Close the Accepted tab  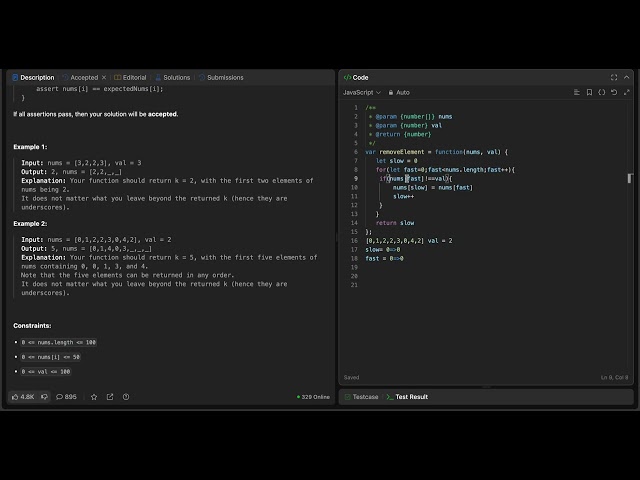104,78
